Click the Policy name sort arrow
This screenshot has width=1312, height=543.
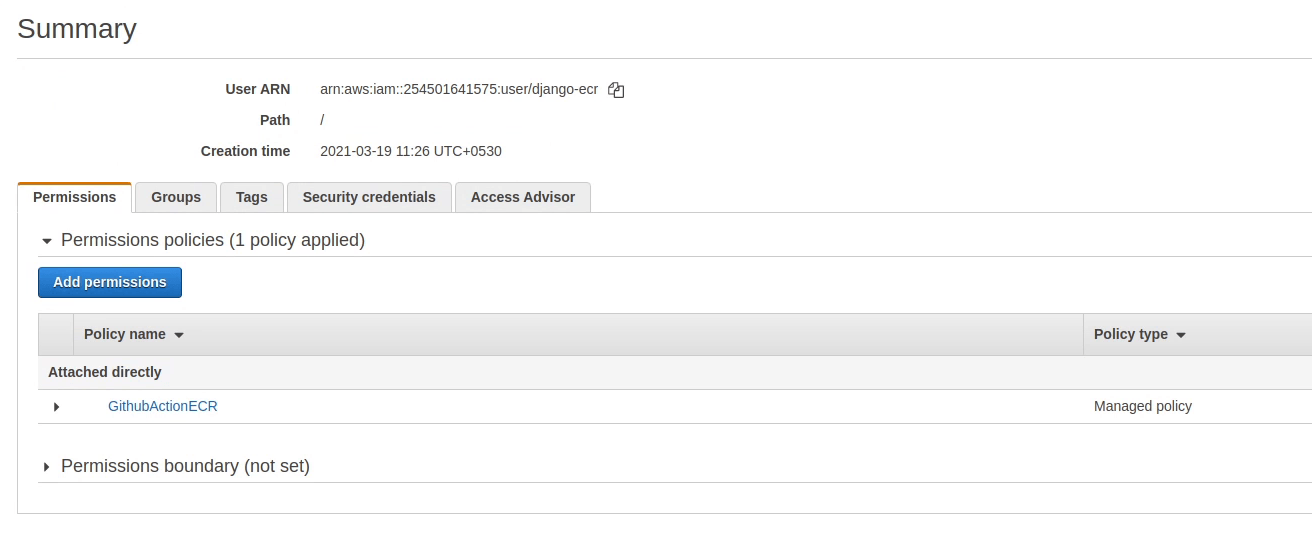[179, 335]
